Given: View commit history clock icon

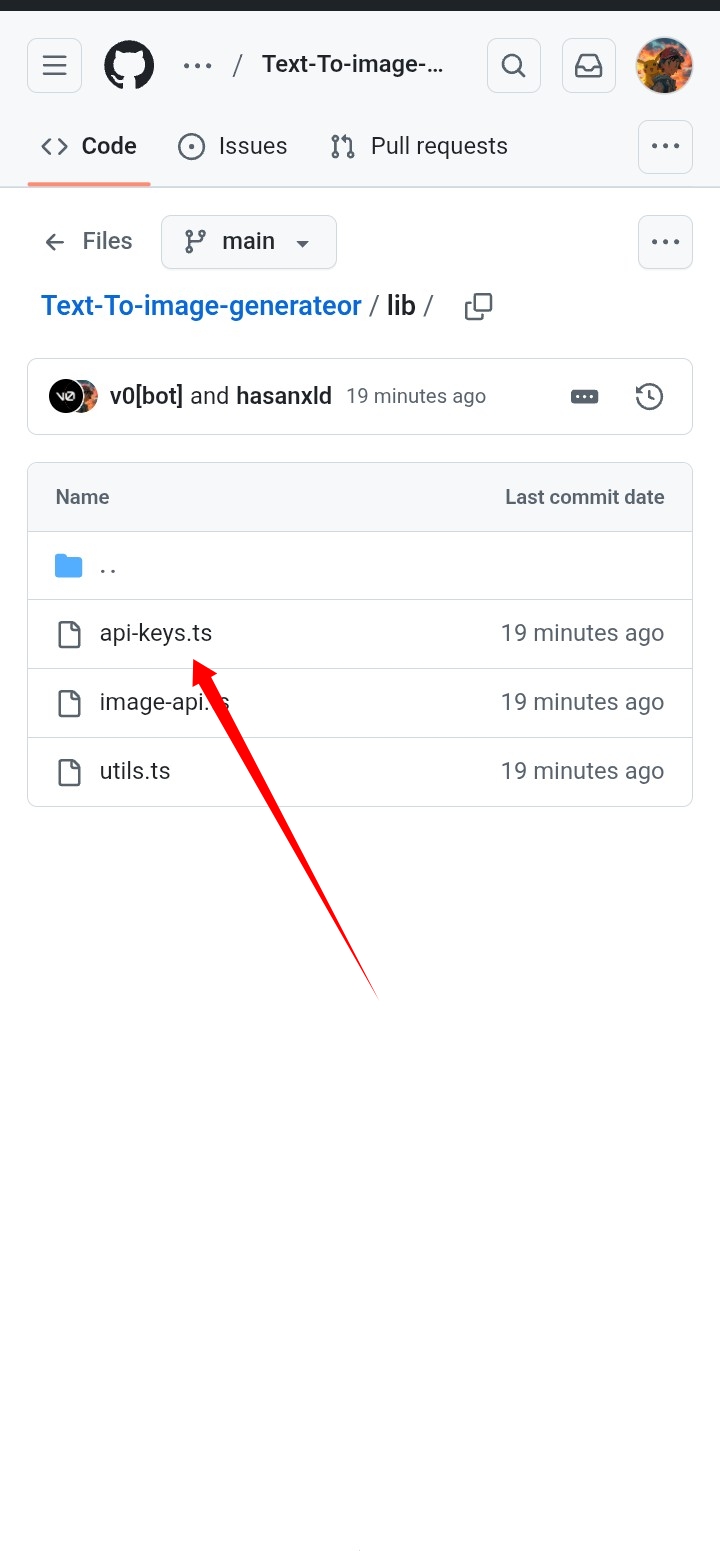Looking at the screenshot, I should point(650,396).
